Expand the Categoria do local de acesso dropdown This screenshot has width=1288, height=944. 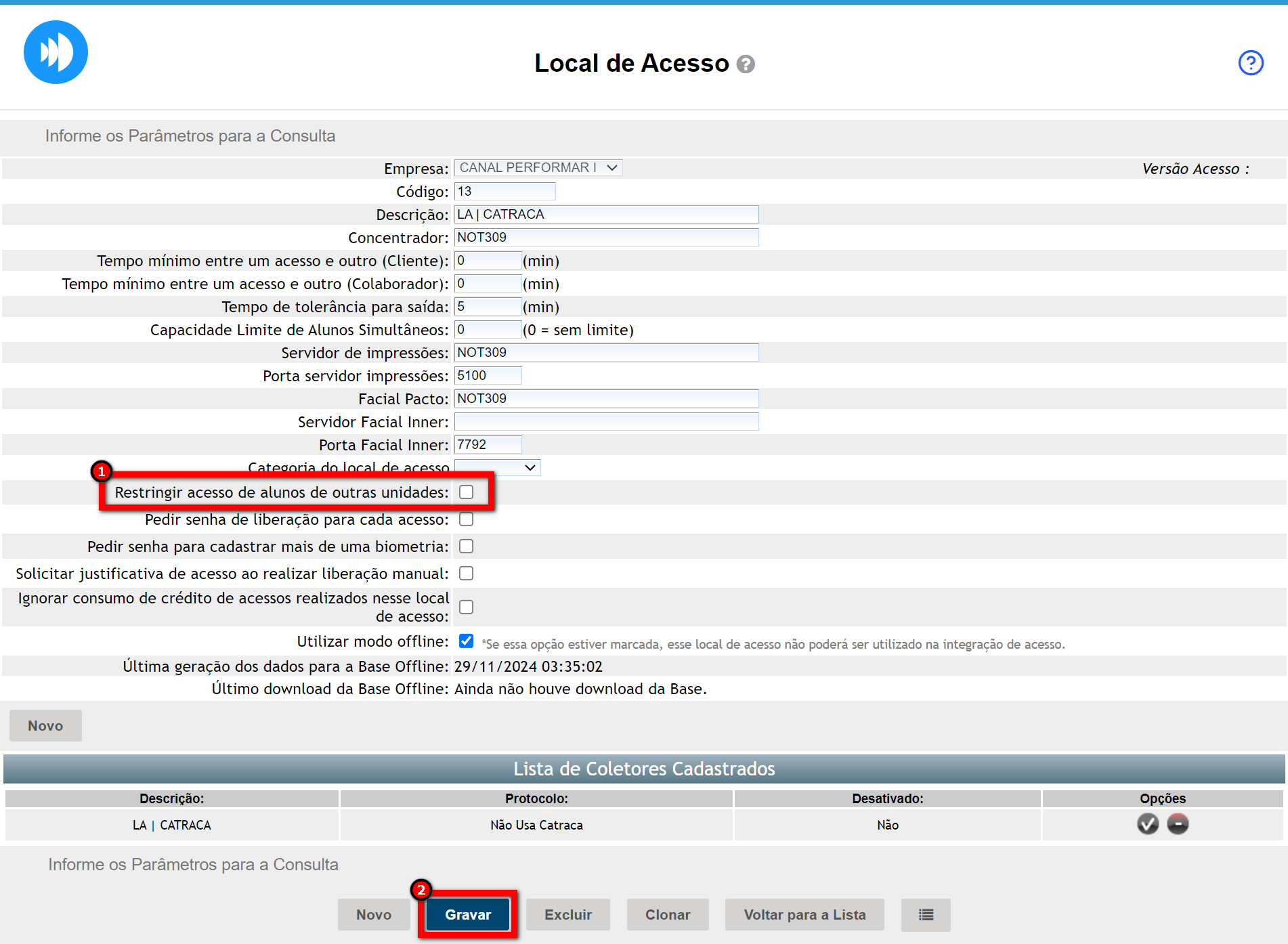click(497, 468)
